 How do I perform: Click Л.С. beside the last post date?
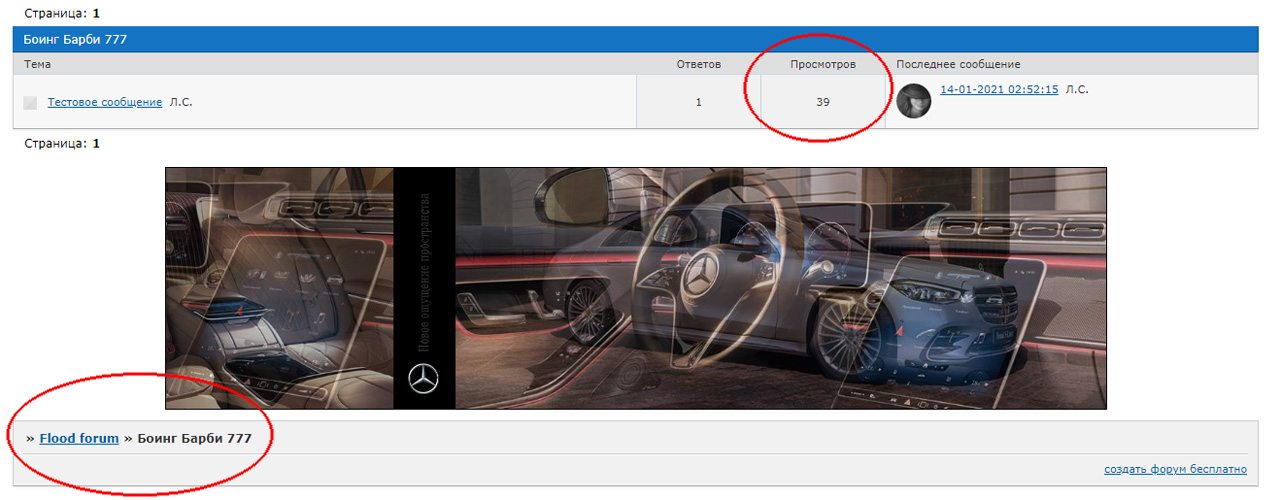click(1077, 89)
